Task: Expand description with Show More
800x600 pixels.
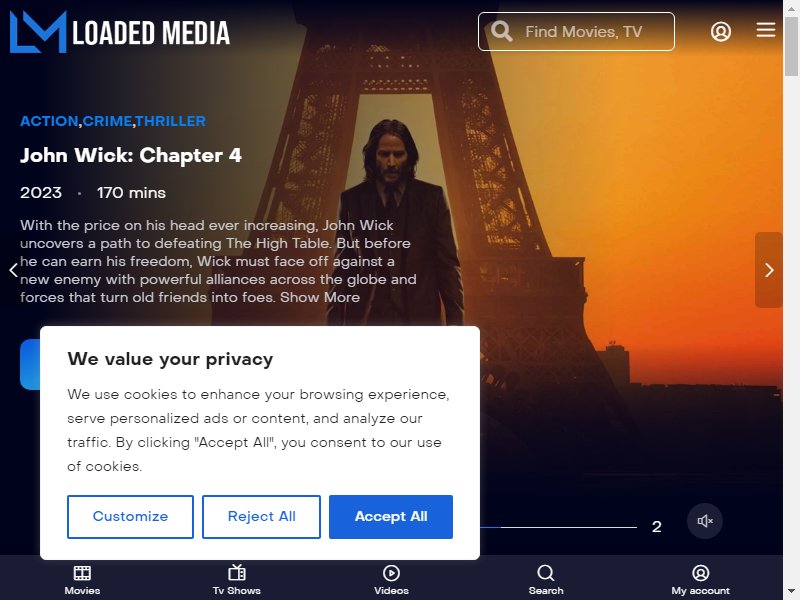Action: 320,297
